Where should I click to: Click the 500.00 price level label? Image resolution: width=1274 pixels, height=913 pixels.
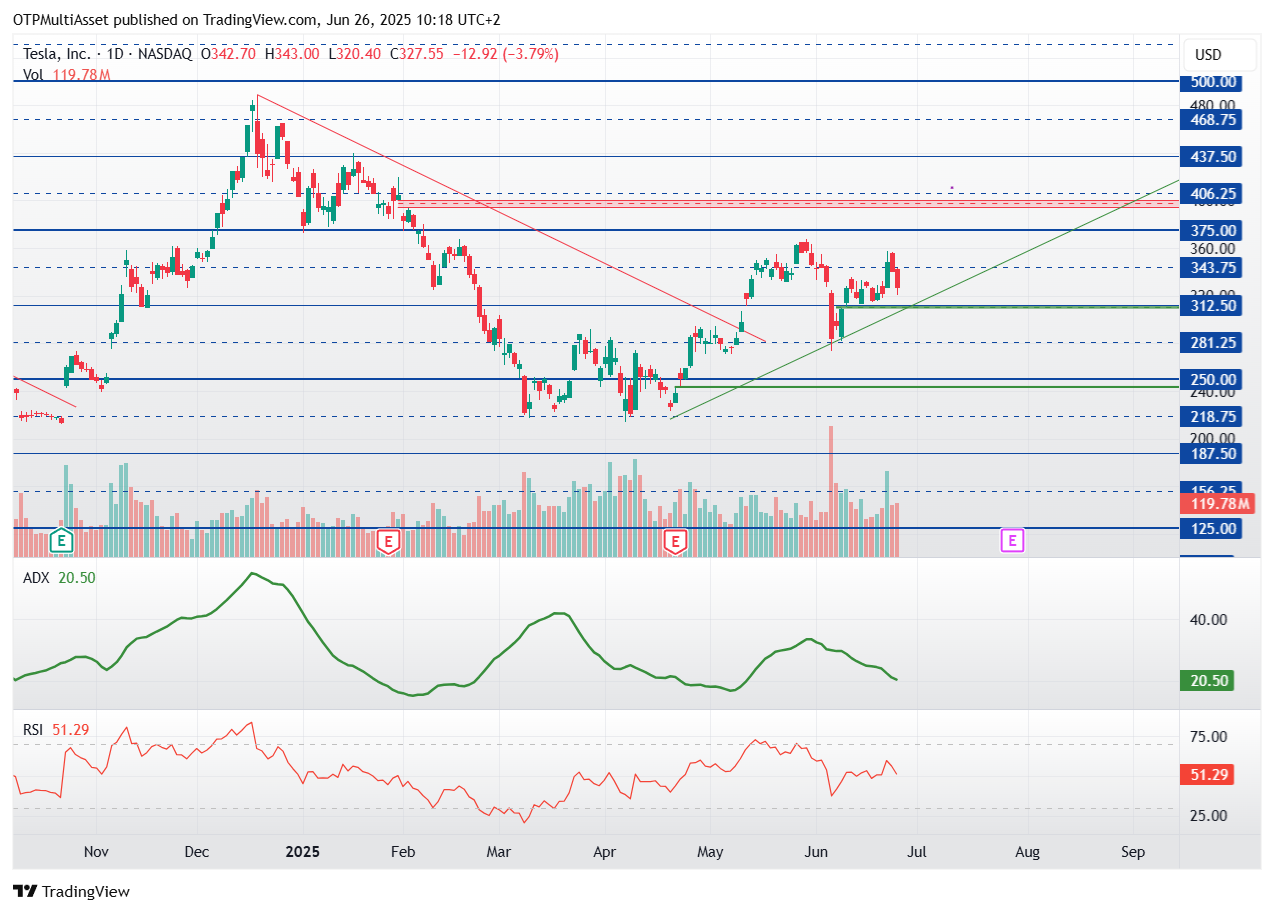[1213, 82]
